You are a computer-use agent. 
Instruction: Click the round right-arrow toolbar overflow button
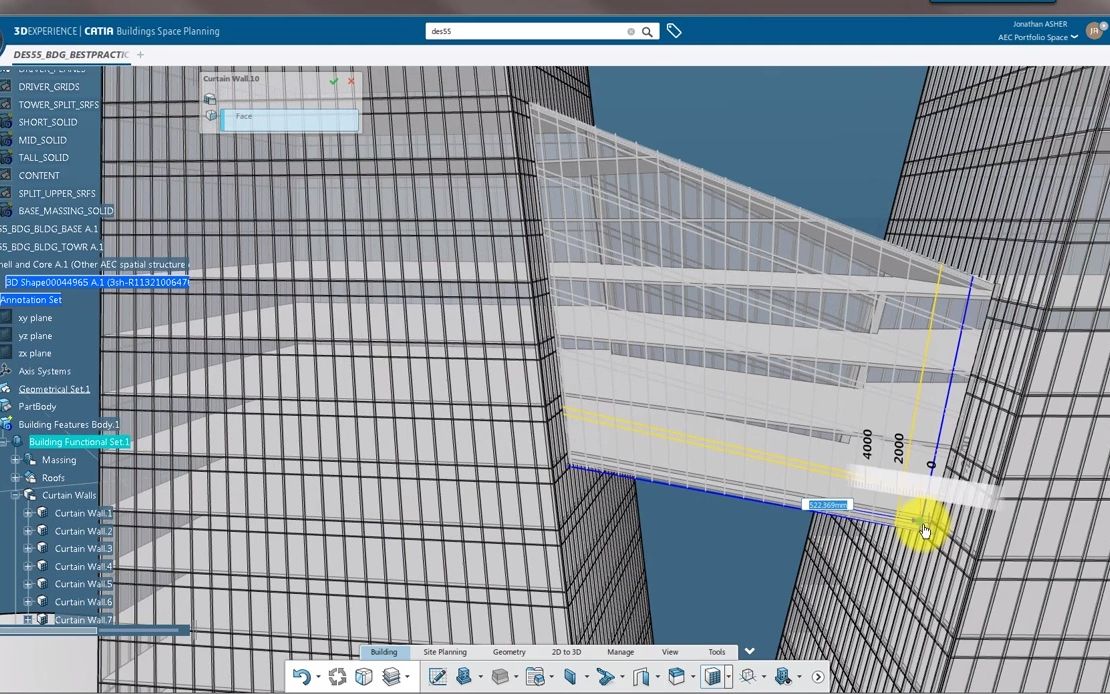tap(818, 677)
